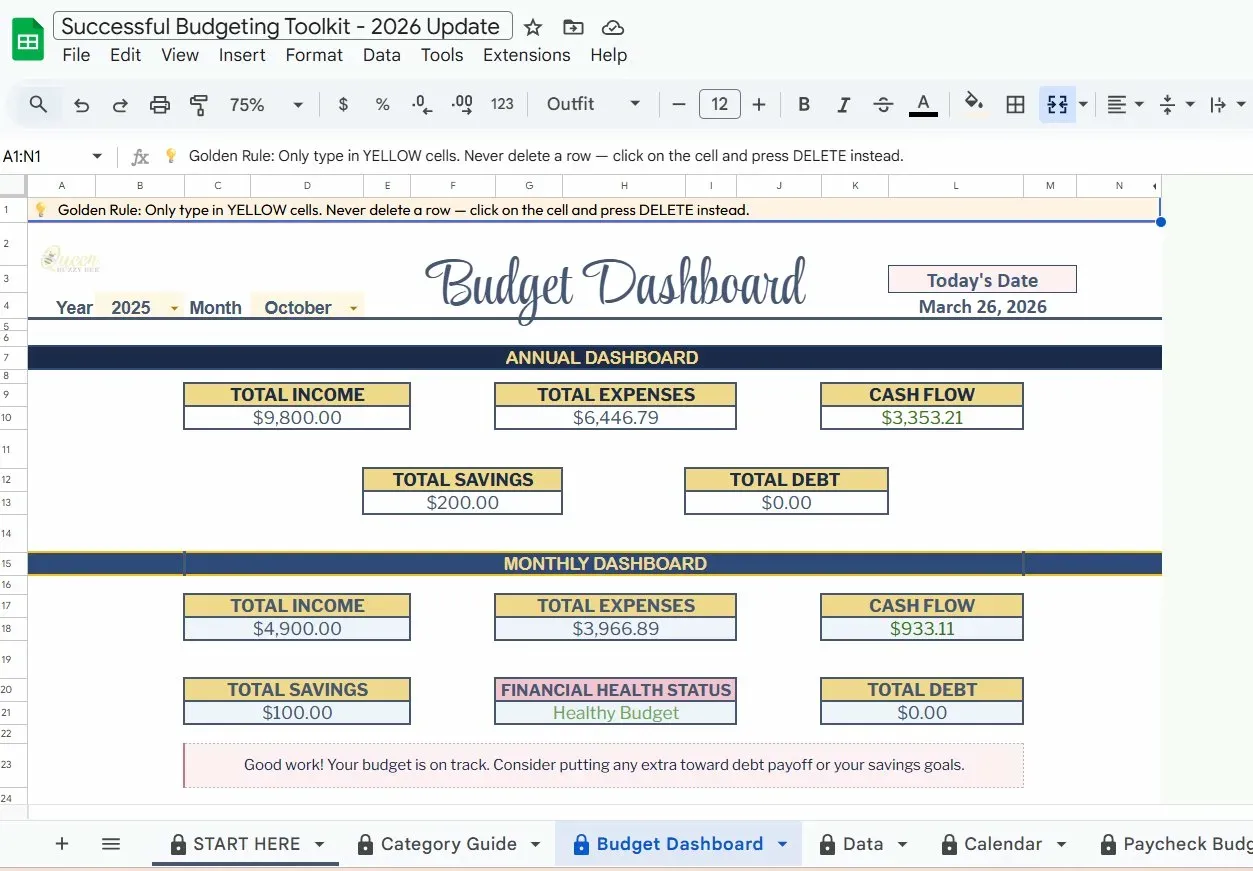This screenshot has width=1253, height=871.
Task: Increase font size with plus button
Action: point(759,104)
